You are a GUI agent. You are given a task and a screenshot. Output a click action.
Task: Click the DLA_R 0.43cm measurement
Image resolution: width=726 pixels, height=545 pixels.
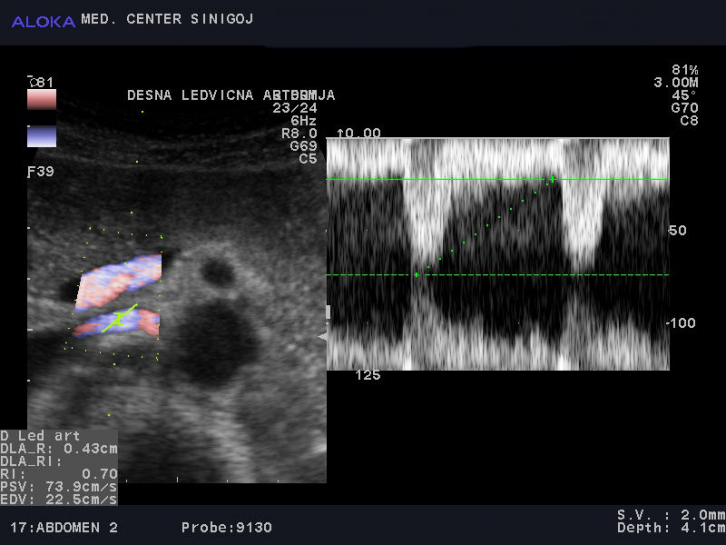click(59, 449)
